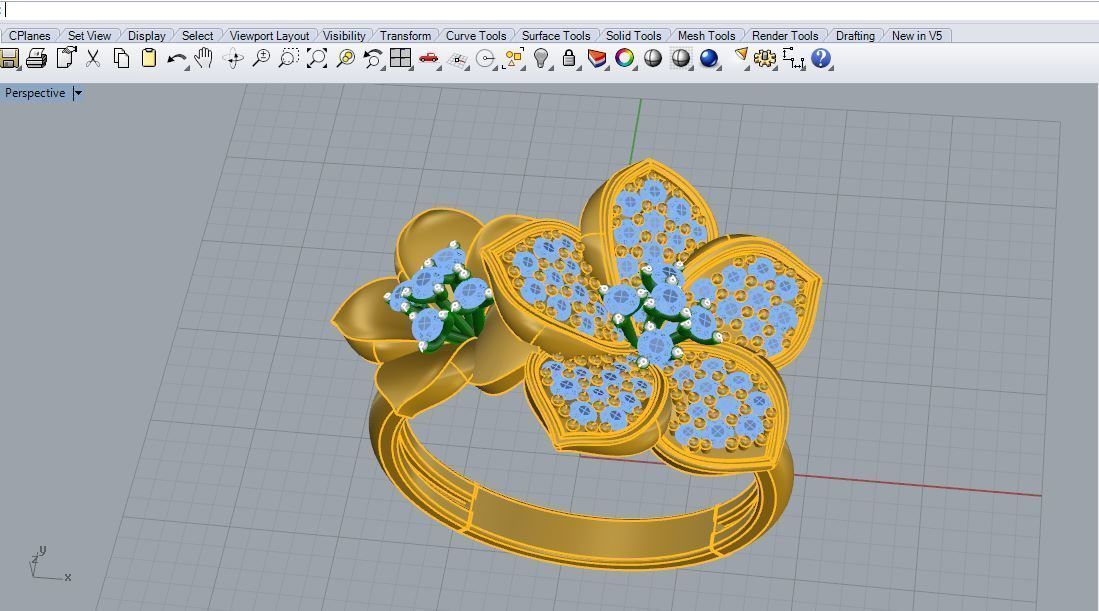
Task: Switch to the Mesh Tools tab
Action: 706,36
